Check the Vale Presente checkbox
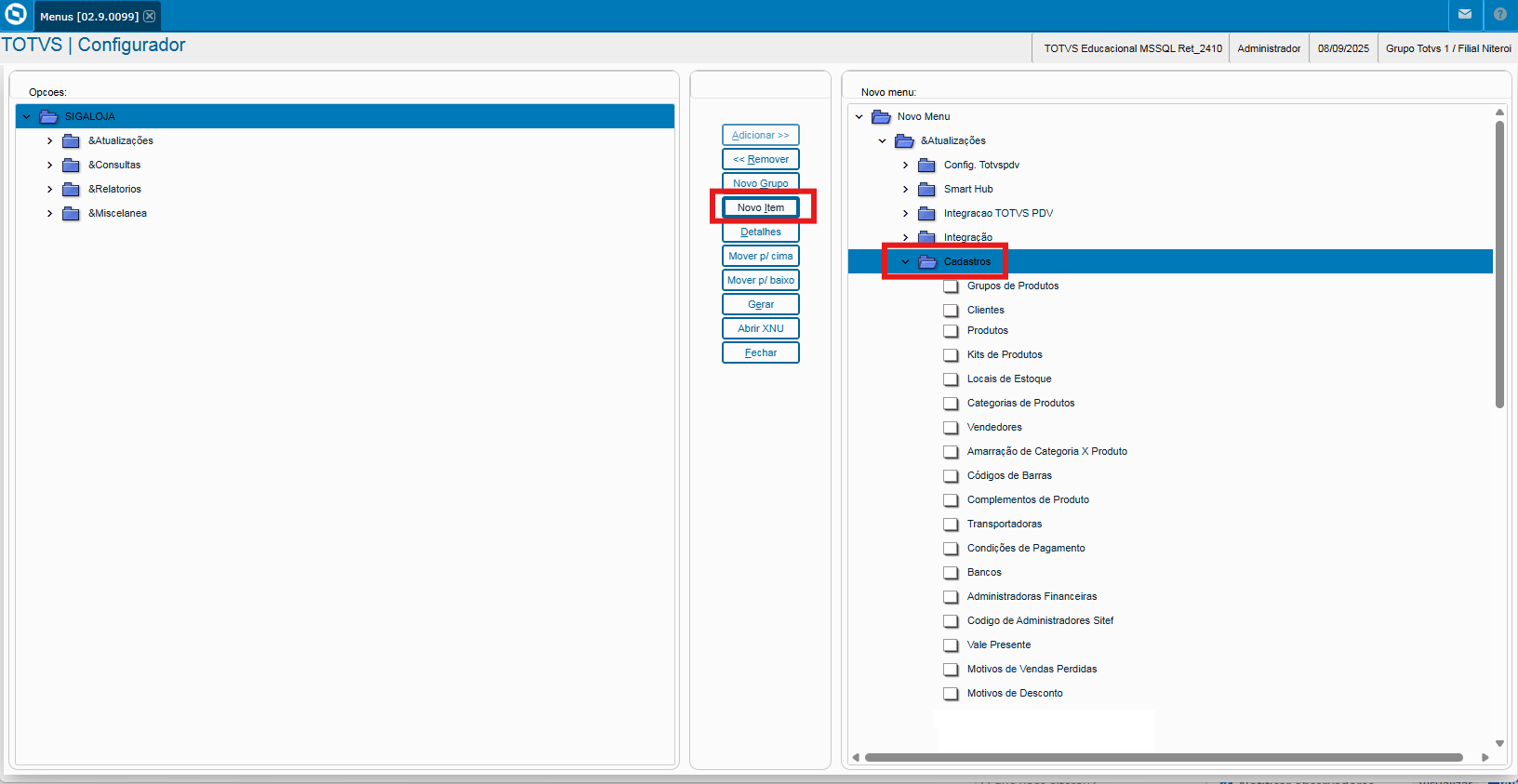 [x=951, y=644]
